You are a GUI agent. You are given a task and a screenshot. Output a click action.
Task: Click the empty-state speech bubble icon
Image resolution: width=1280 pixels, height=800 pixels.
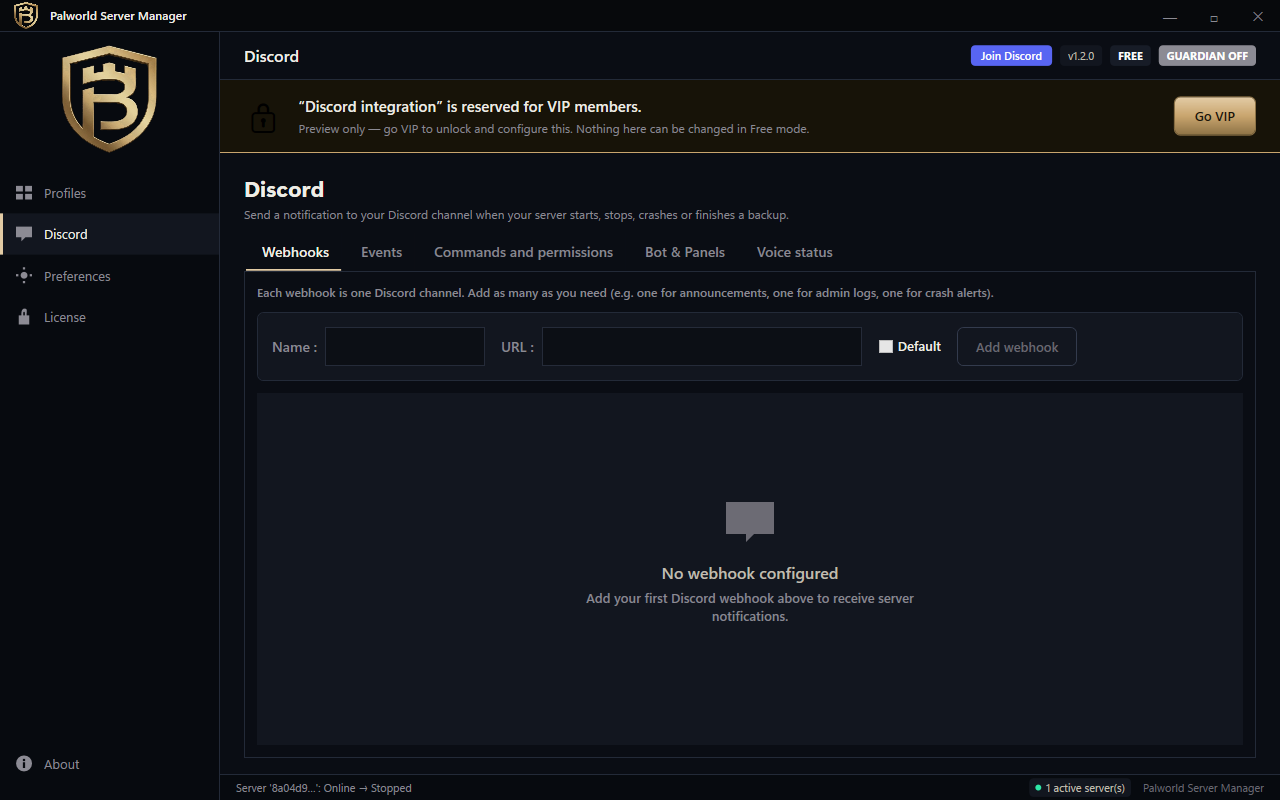point(750,521)
